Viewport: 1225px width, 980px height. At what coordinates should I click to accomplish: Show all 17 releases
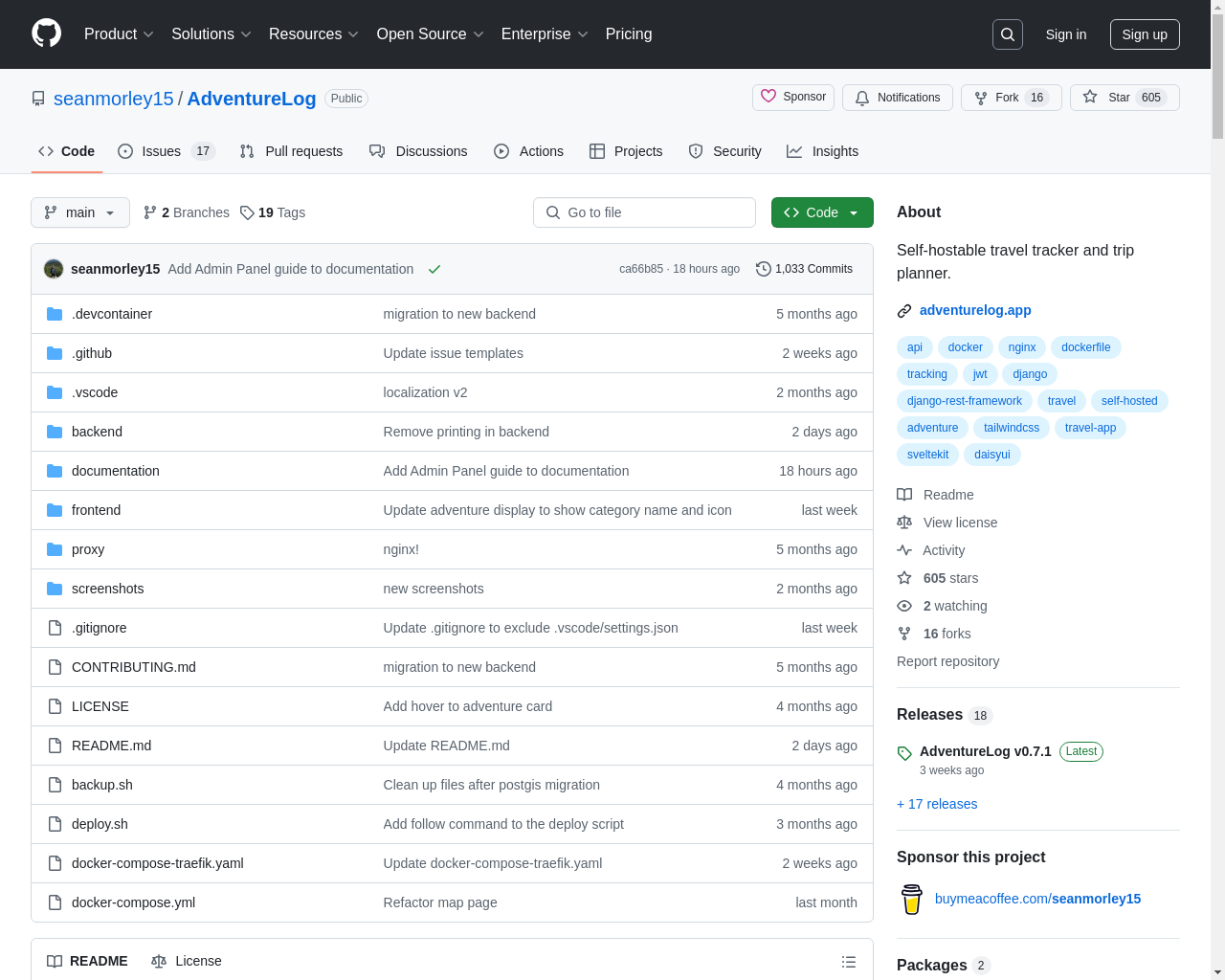[937, 804]
